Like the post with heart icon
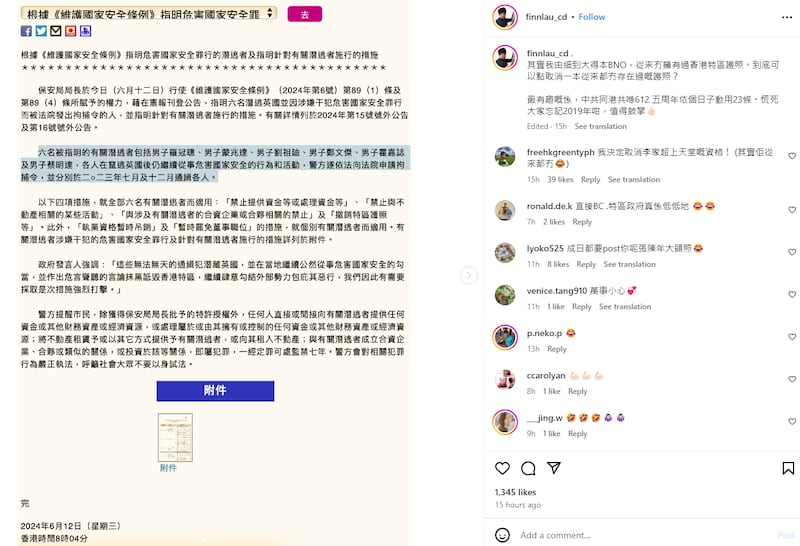The image size is (800, 546). [502, 468]
